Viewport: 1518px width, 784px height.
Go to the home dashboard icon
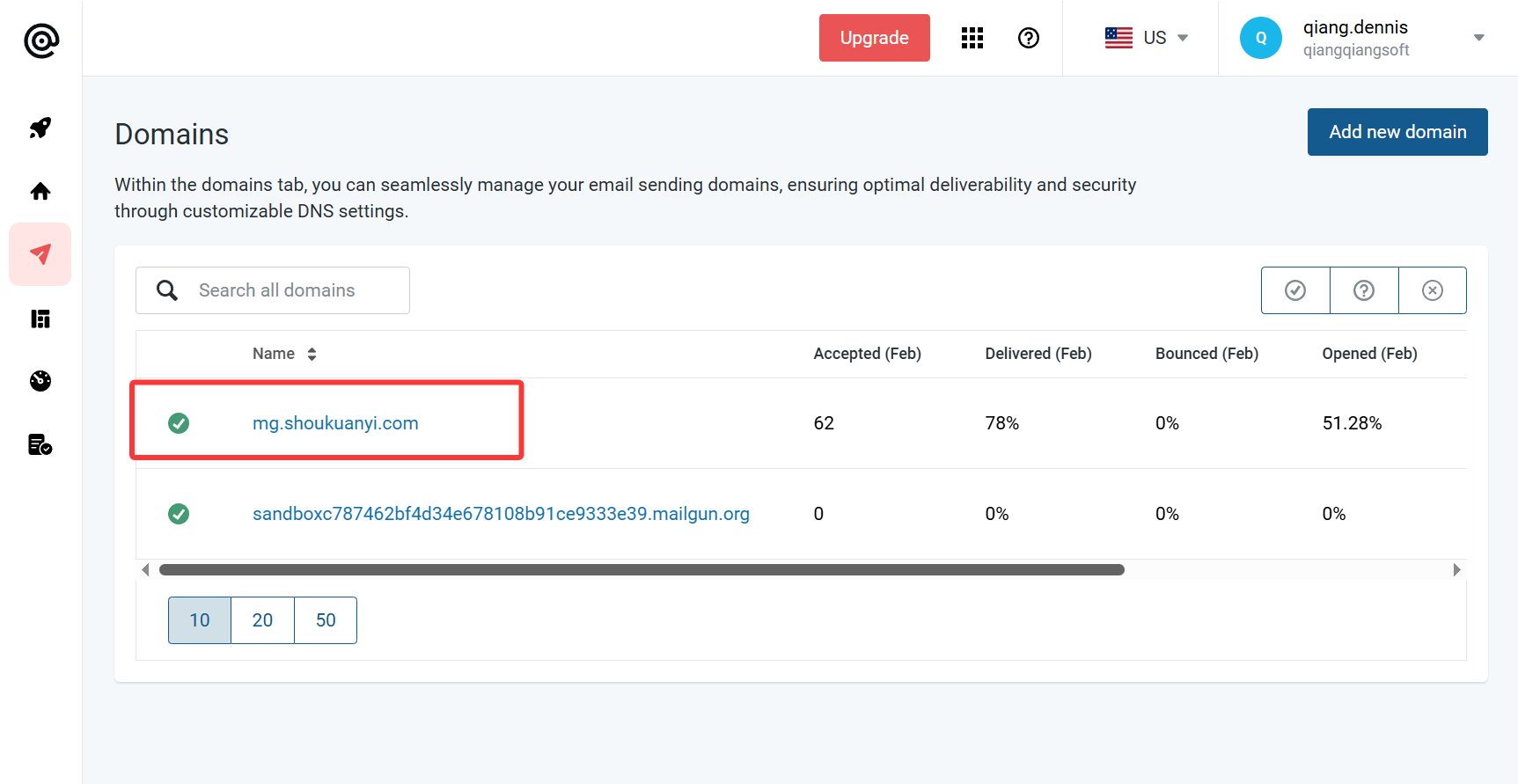point(40,192)
